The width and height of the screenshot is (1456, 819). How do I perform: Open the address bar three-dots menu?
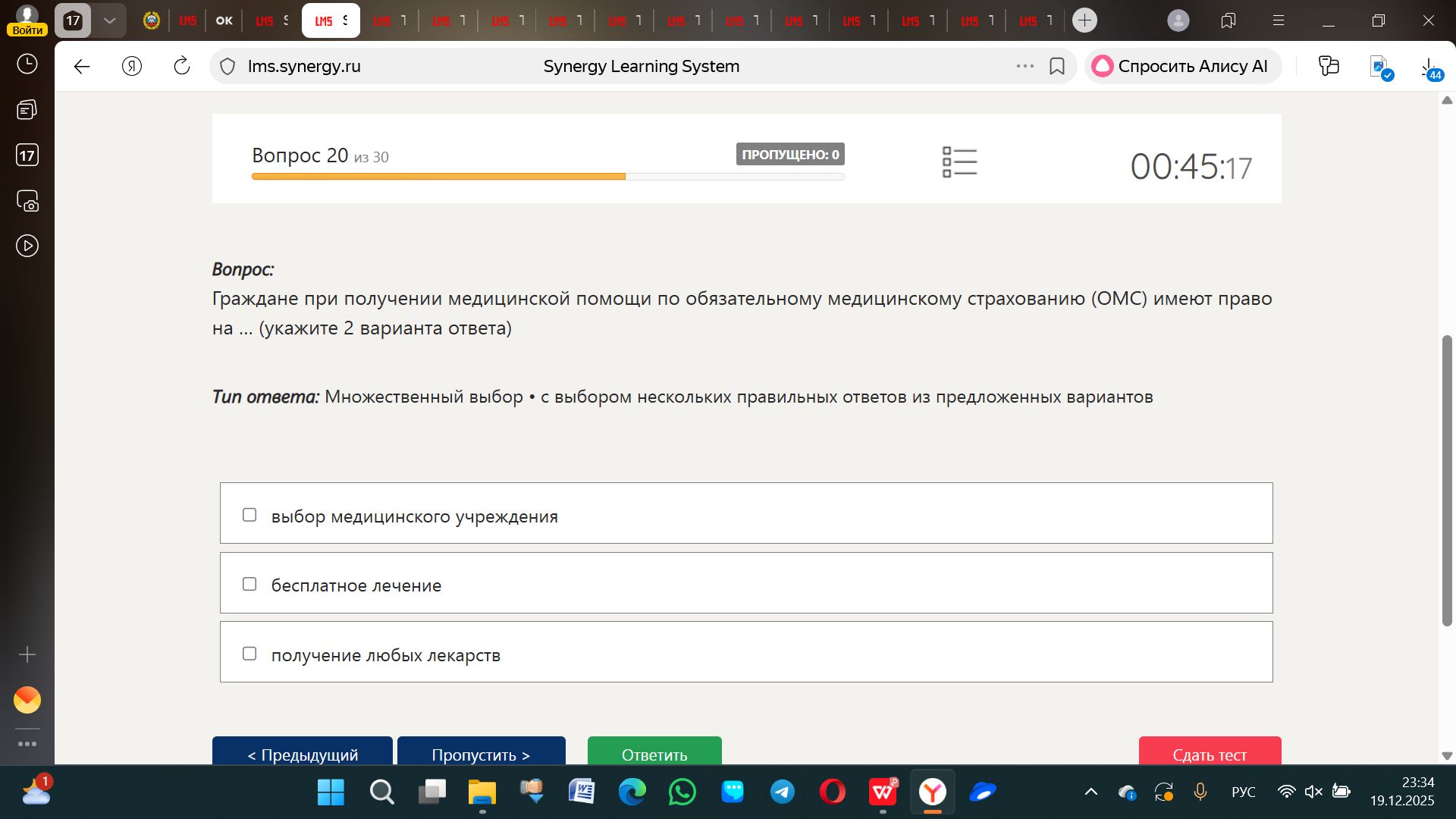pos(1025,67)
